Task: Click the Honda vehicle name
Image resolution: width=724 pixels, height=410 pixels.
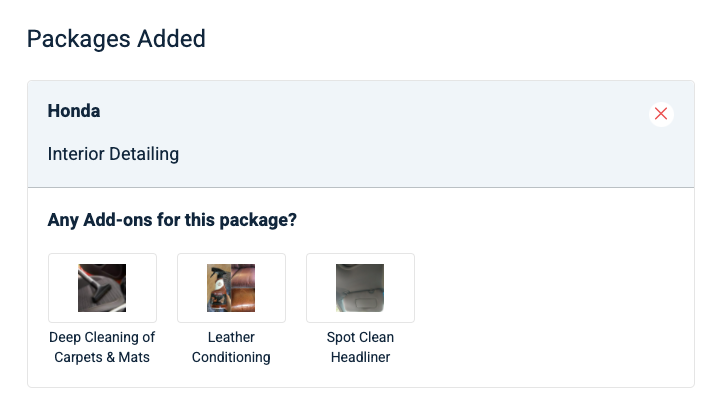Action: tap(74, 111)
